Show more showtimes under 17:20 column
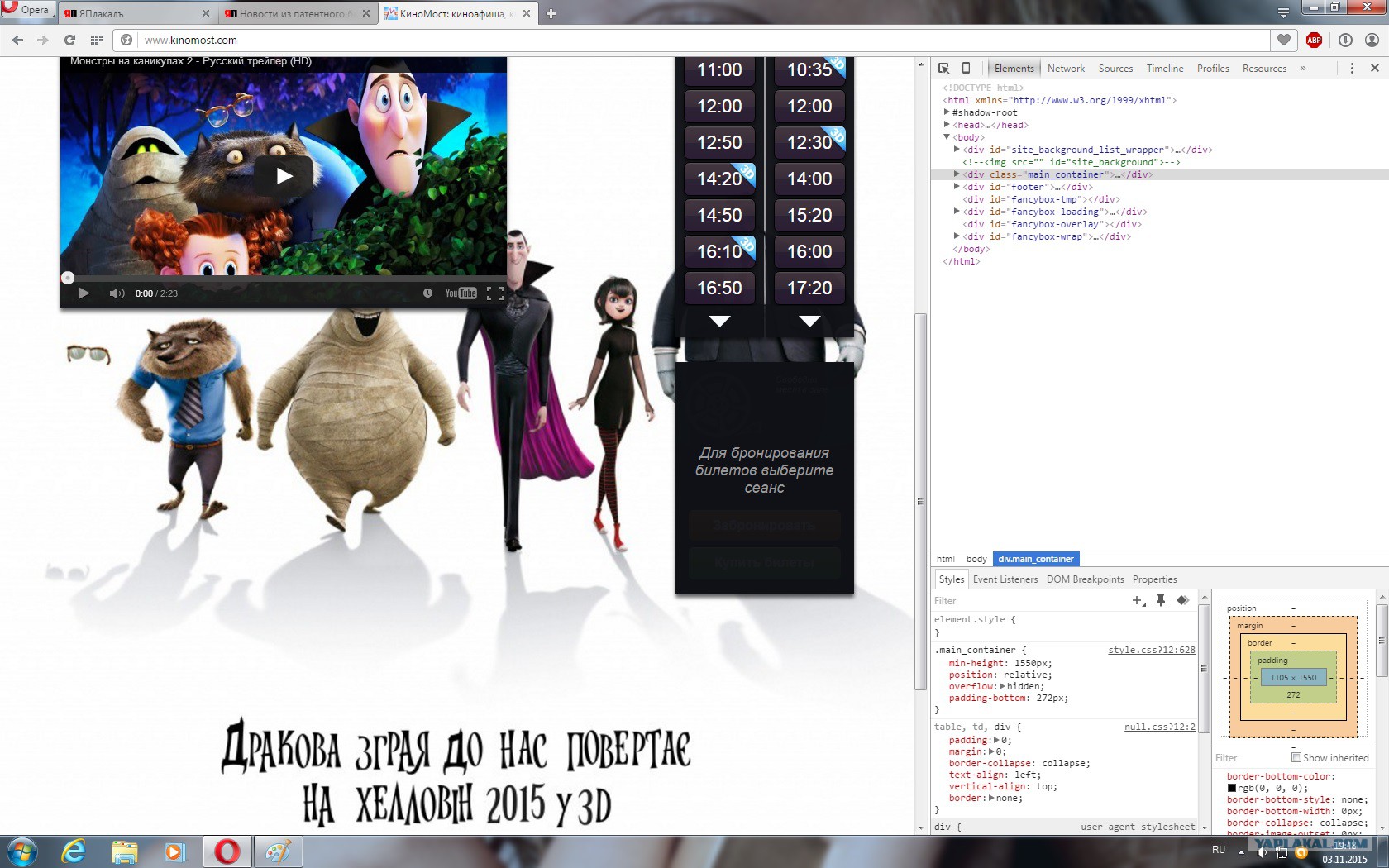Image resolution: width=1389 pixels, height=868 pixels. coord(810,321)
